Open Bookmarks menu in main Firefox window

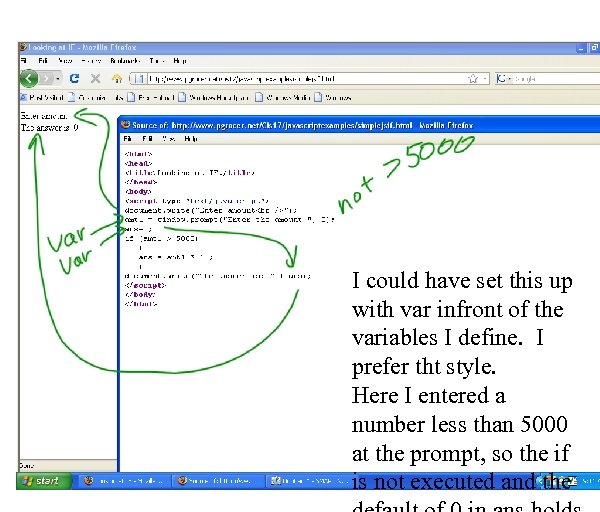click(125, 61)
